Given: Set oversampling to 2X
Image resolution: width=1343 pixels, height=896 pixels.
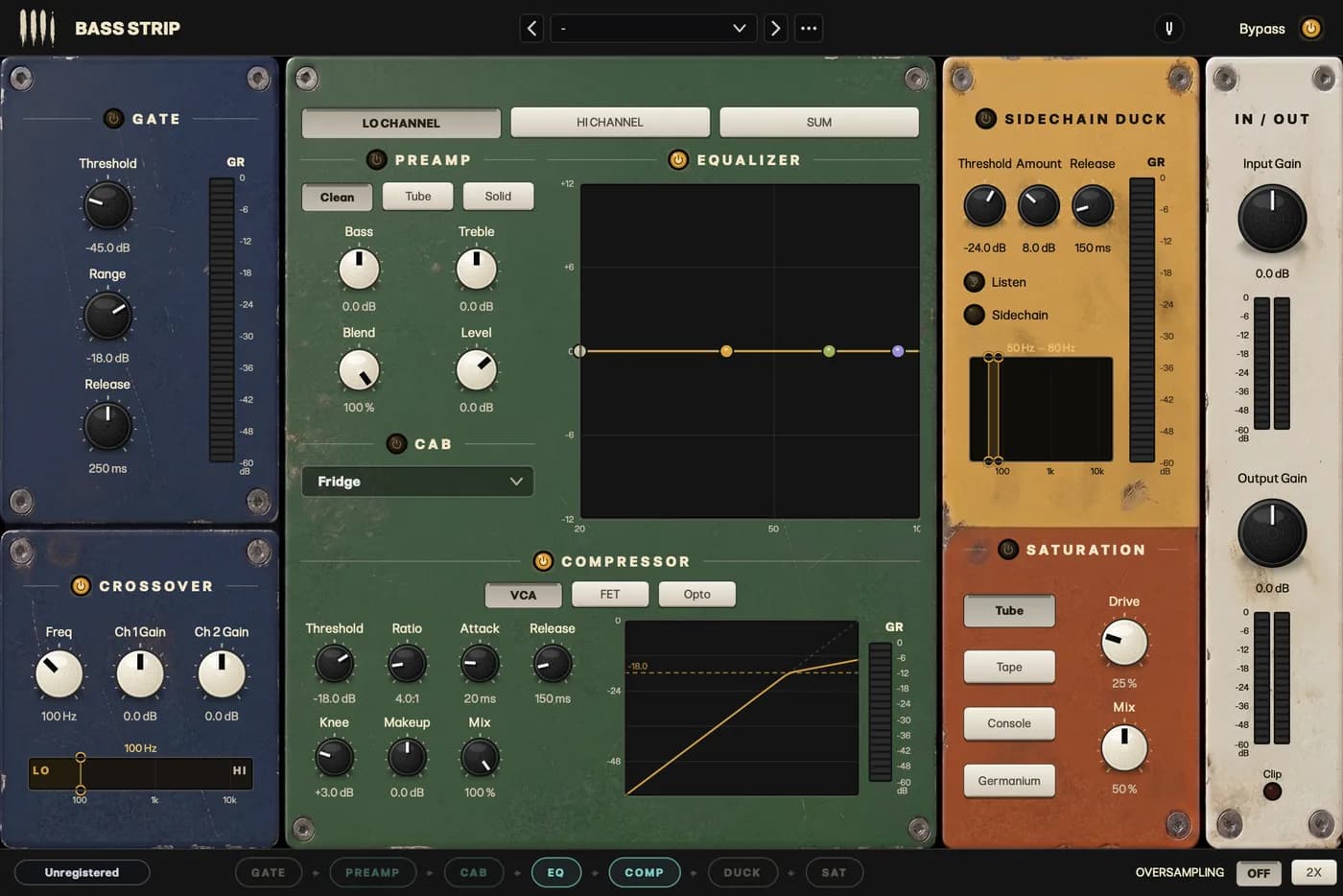Looking at the screenshot, I should [1313, 872].
